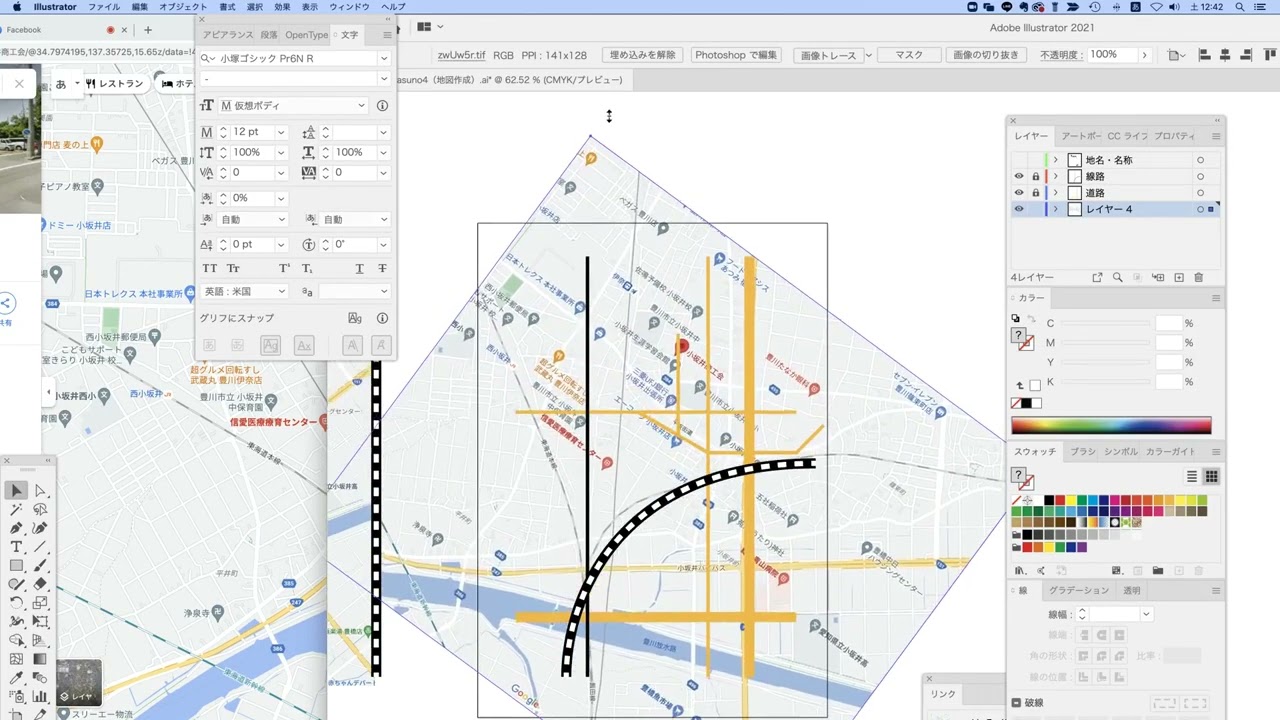Click the create new layer icon
Viewport: 1280px width, 720px height.
point(1179,277)
